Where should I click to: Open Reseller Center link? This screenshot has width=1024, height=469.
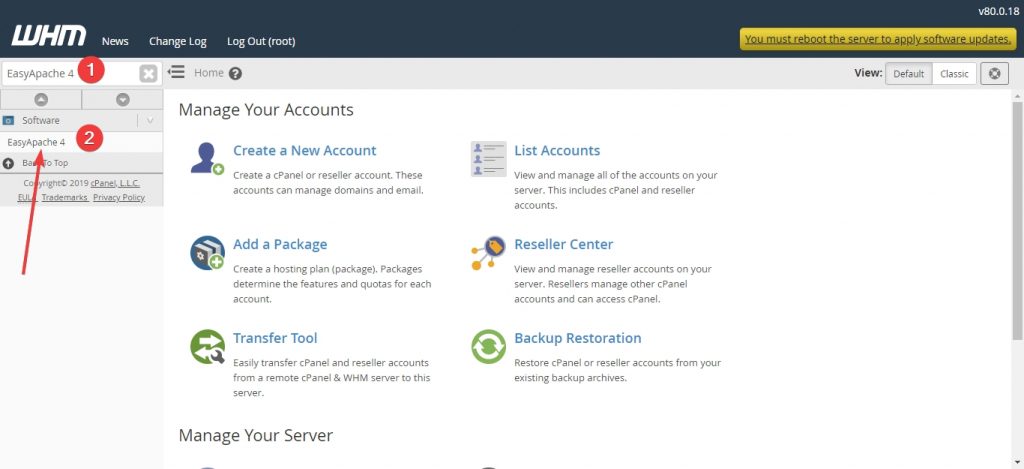(564, 244)
